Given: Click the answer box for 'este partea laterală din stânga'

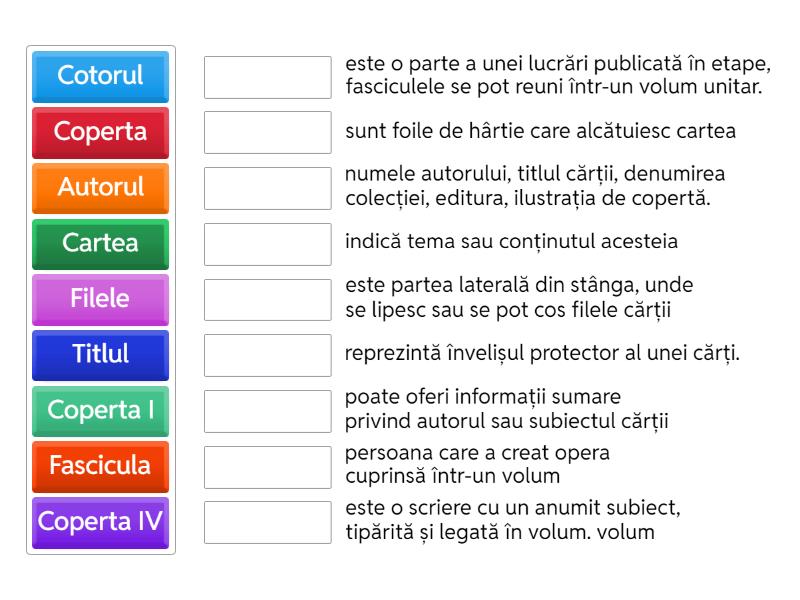Looking at the screenshot, I should pyautogui.click(x=267, y=299).
